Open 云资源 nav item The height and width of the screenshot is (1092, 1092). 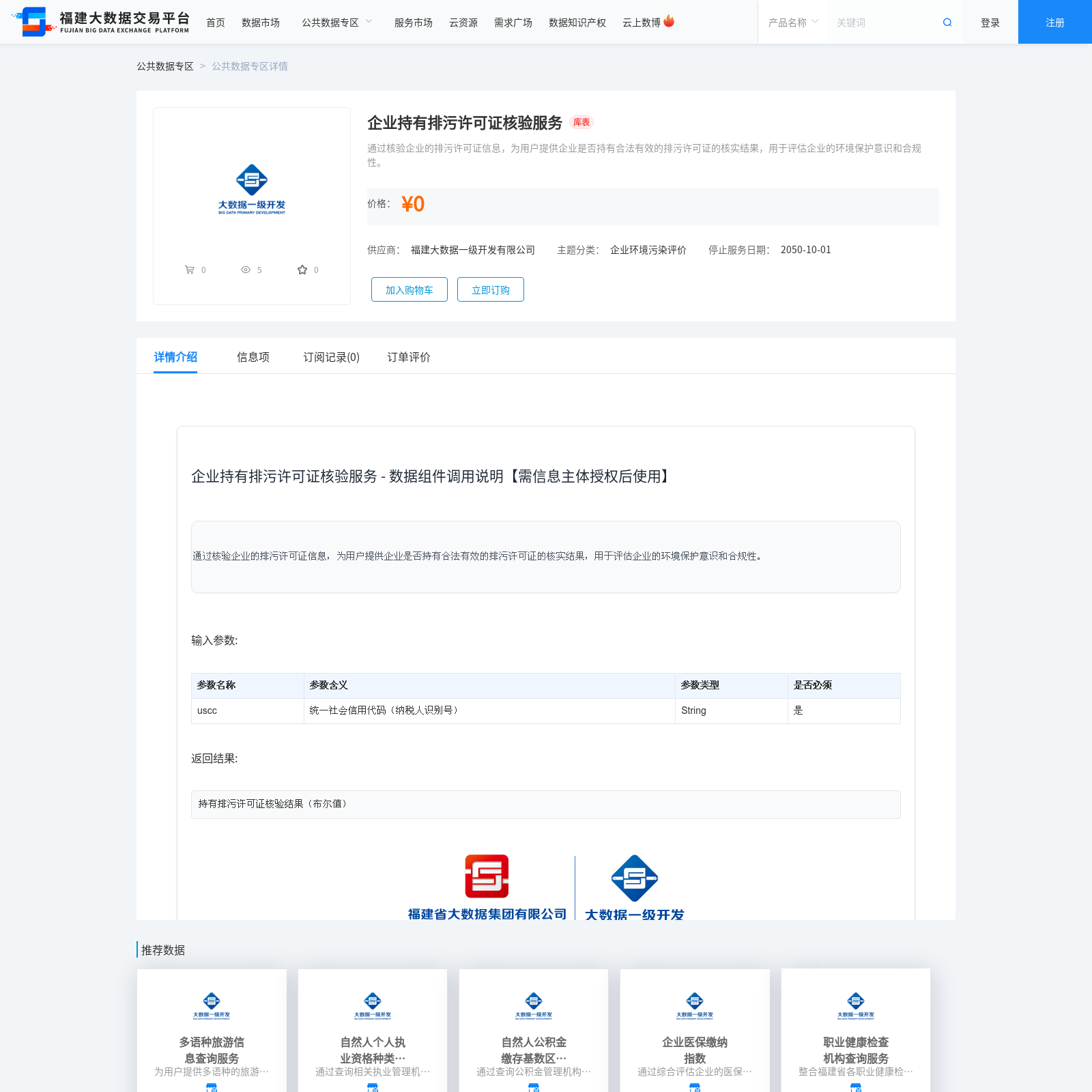click(x=463, y=23)
